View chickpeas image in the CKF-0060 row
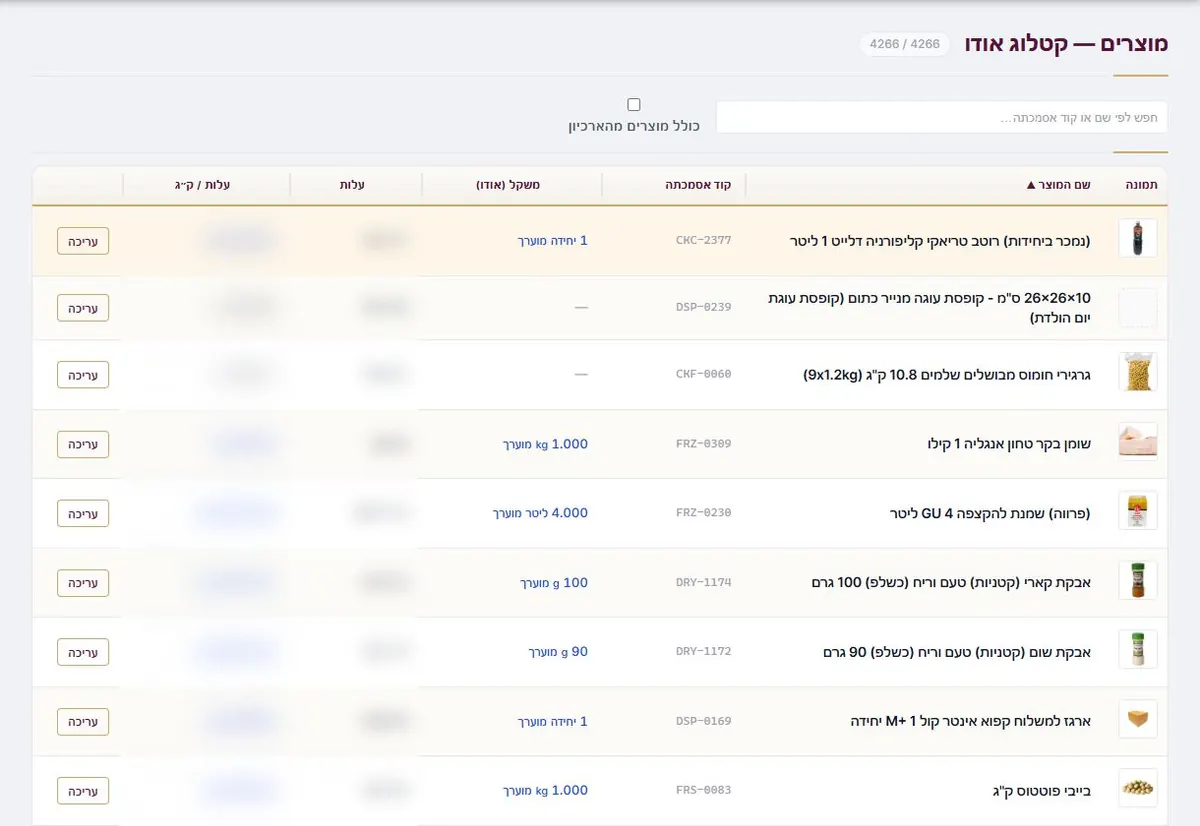This screenshot has height=826, width=1200. [x=1138, y=372]
